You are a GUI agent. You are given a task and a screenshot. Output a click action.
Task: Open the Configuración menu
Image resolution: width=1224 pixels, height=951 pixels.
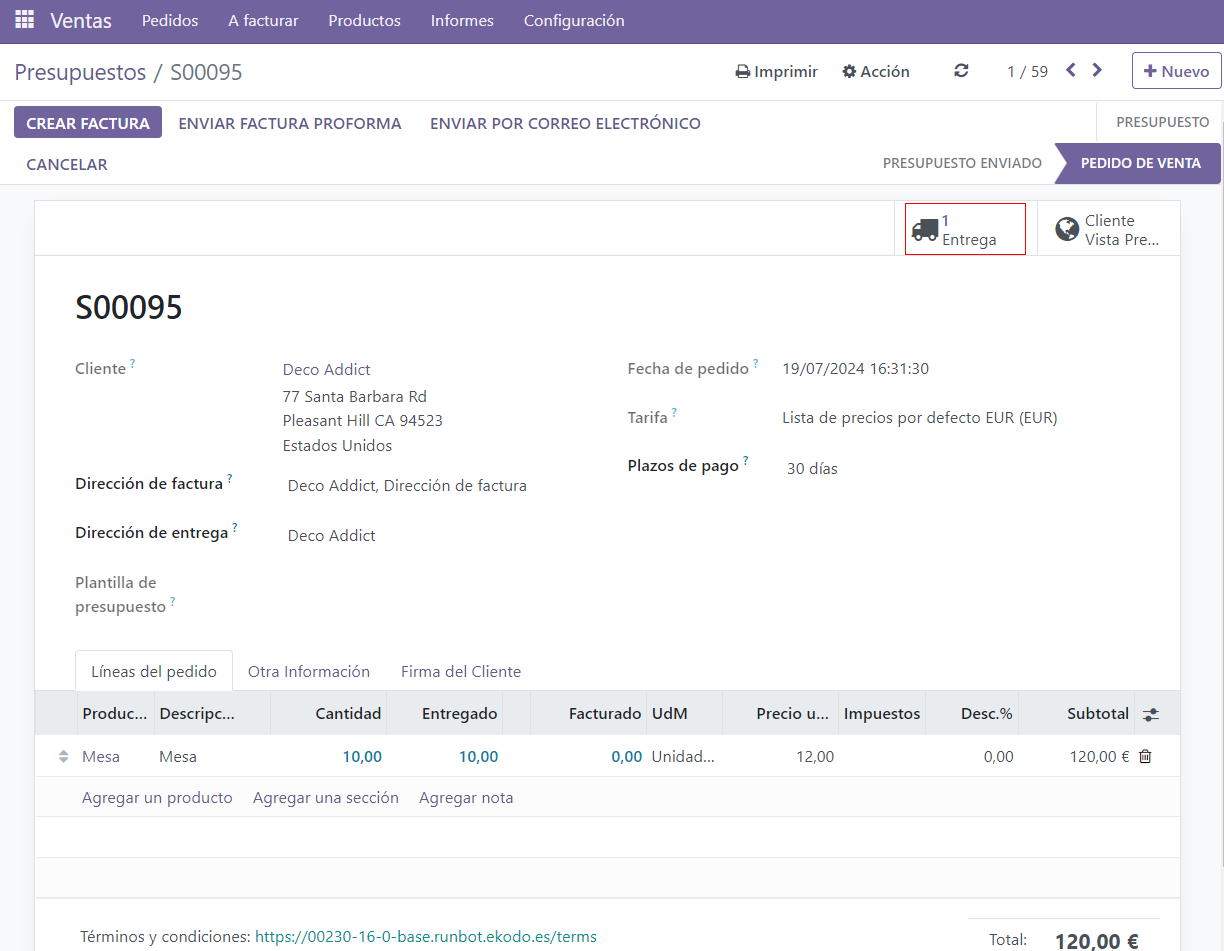tap(574, 21)
